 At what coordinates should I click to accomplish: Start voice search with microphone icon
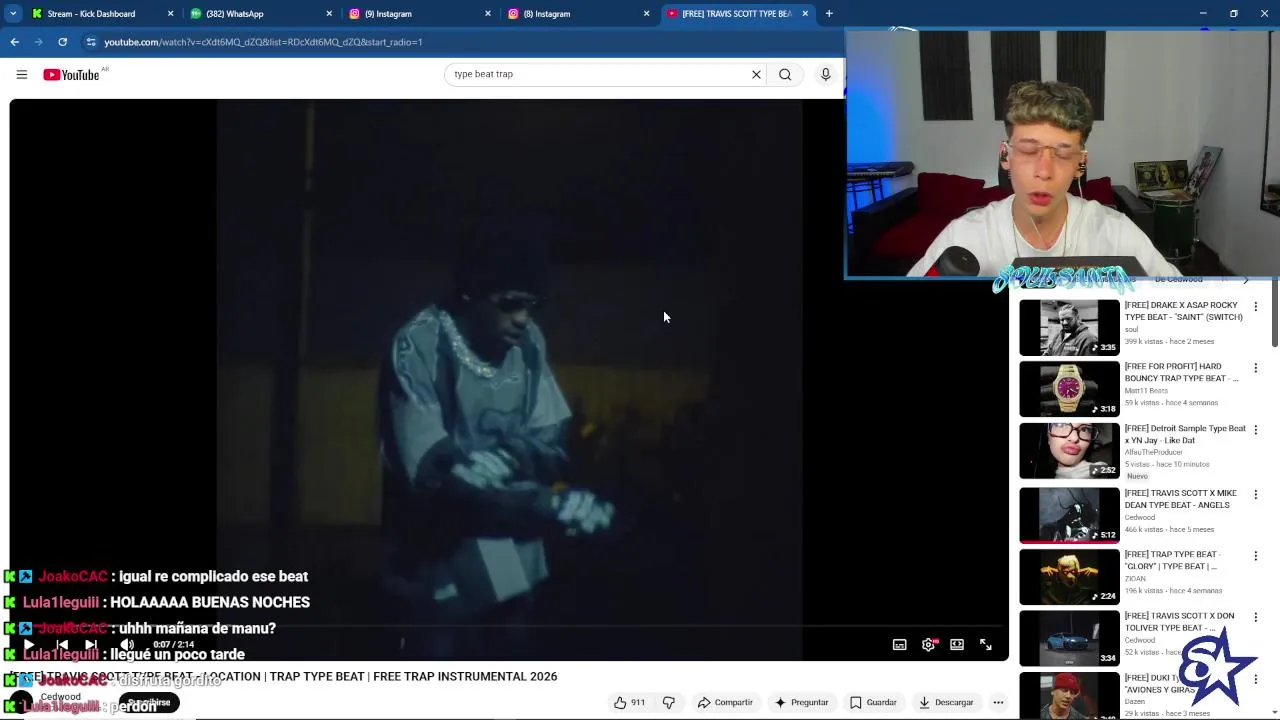825,74
